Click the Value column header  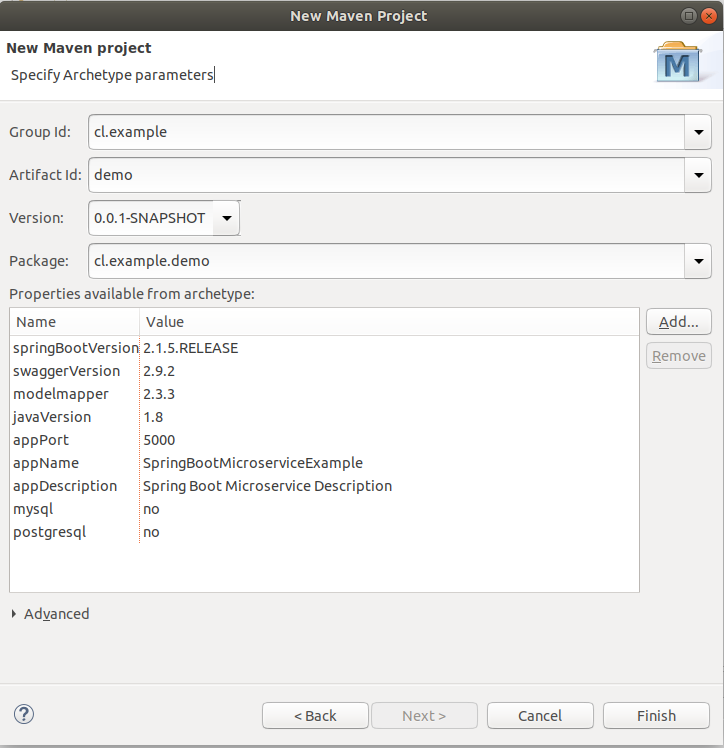tap(389, 322)
